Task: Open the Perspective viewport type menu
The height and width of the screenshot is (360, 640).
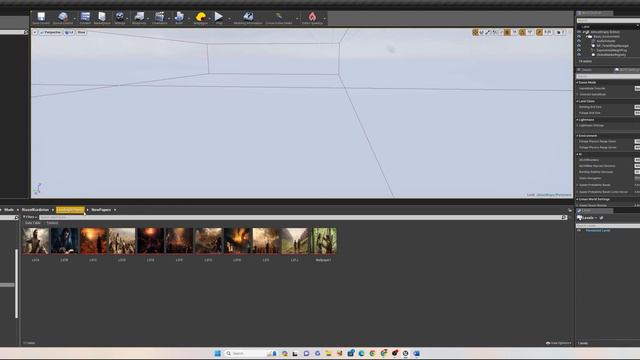Action: click(51, 32)
